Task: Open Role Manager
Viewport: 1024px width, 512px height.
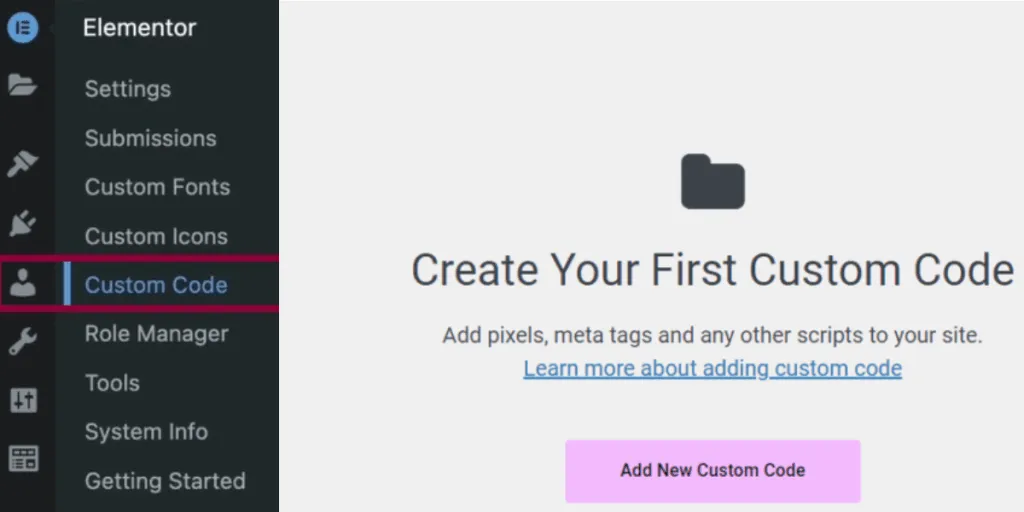Action: pos(156,334)
